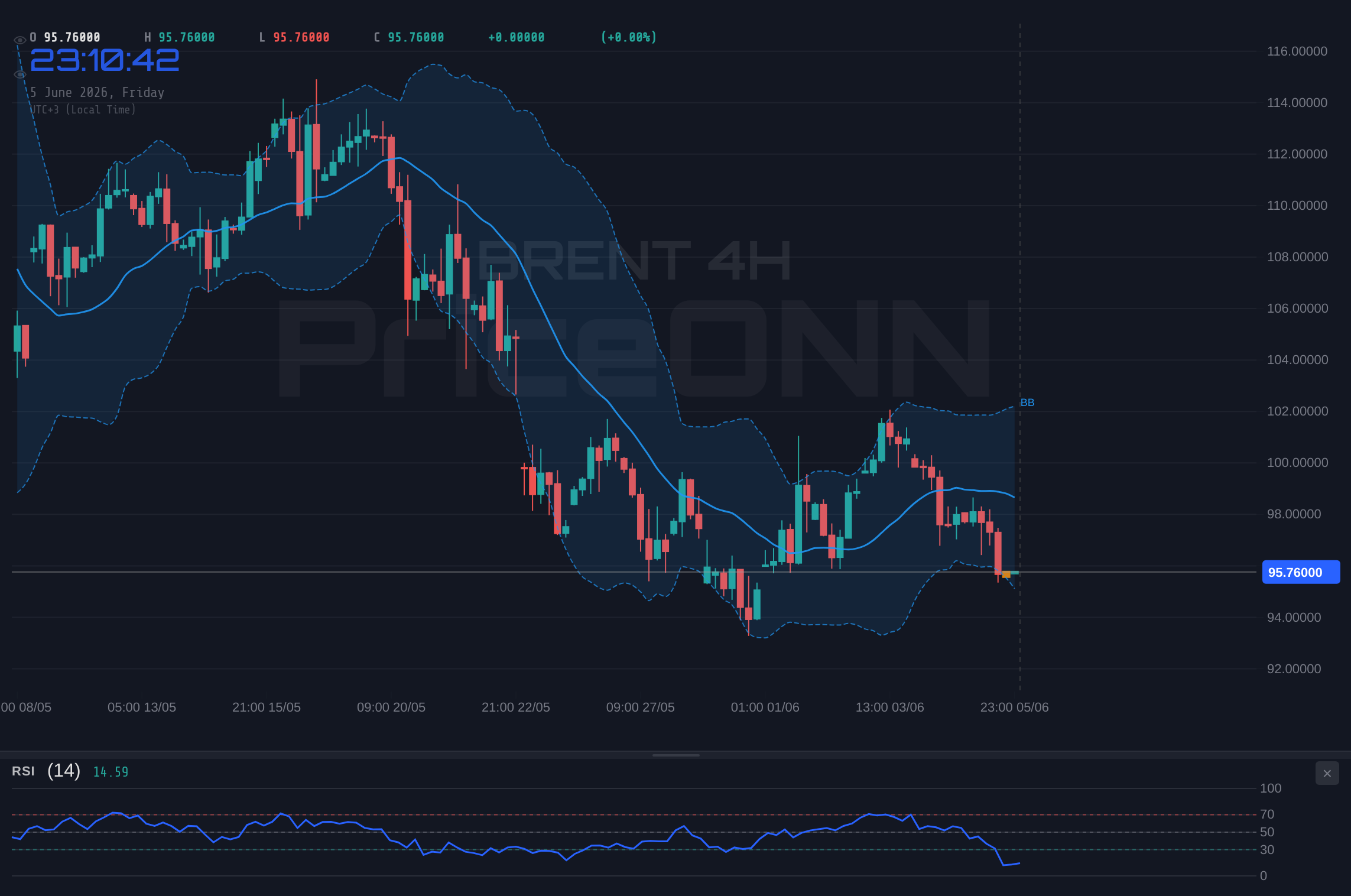Click the Close value 95.76000
Screen dimensions: 1351x896
(x=416, y=37)
